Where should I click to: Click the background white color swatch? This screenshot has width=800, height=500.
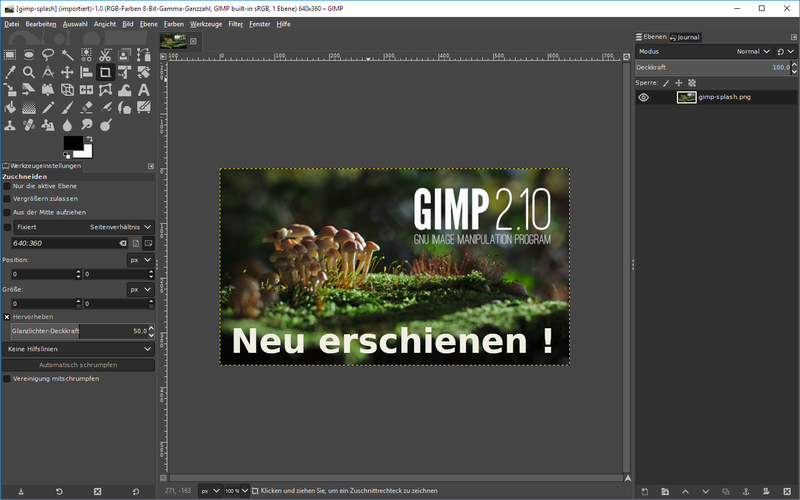[x=86, y=152]
